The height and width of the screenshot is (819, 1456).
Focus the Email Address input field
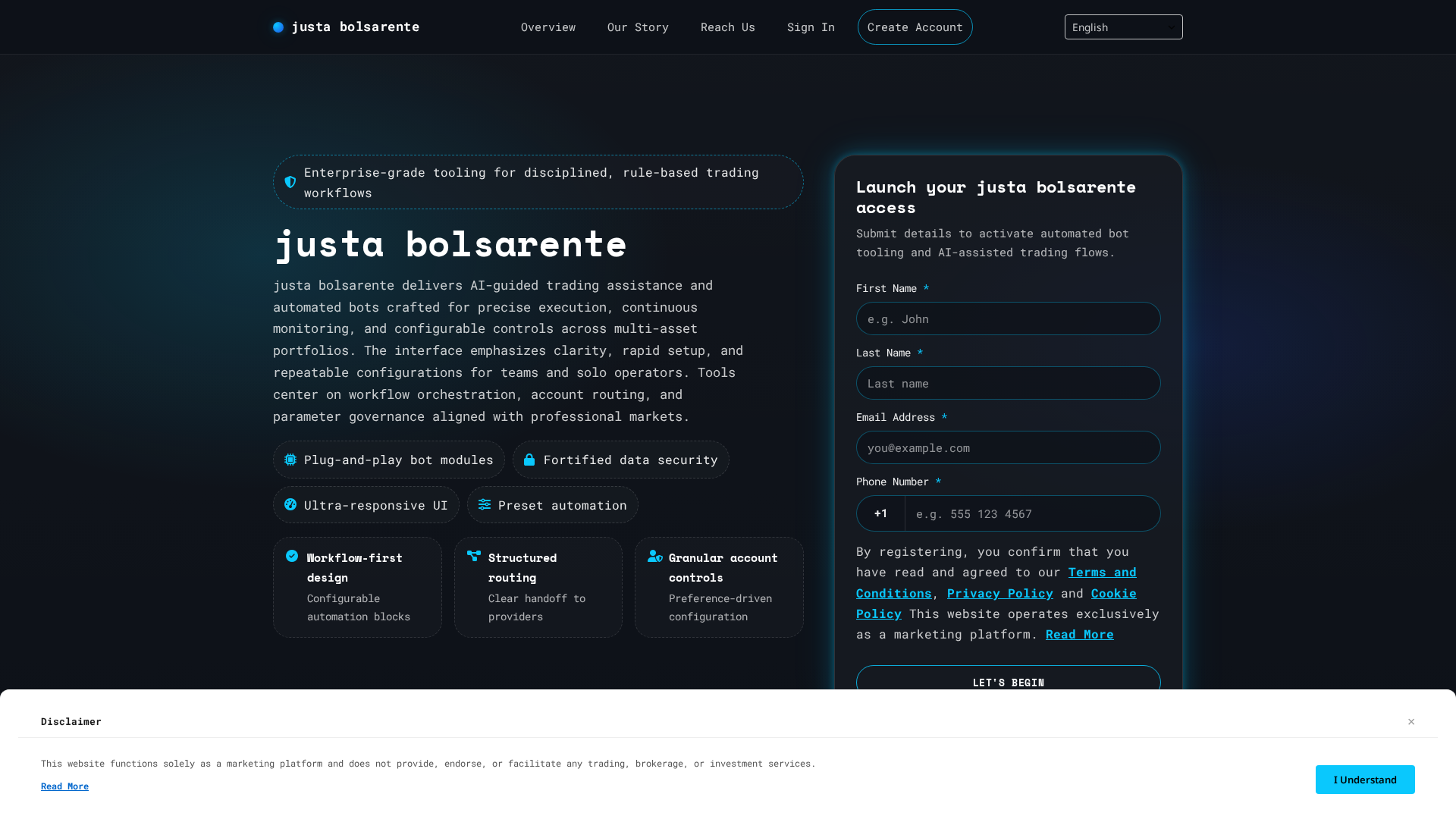click(1008, 447)
